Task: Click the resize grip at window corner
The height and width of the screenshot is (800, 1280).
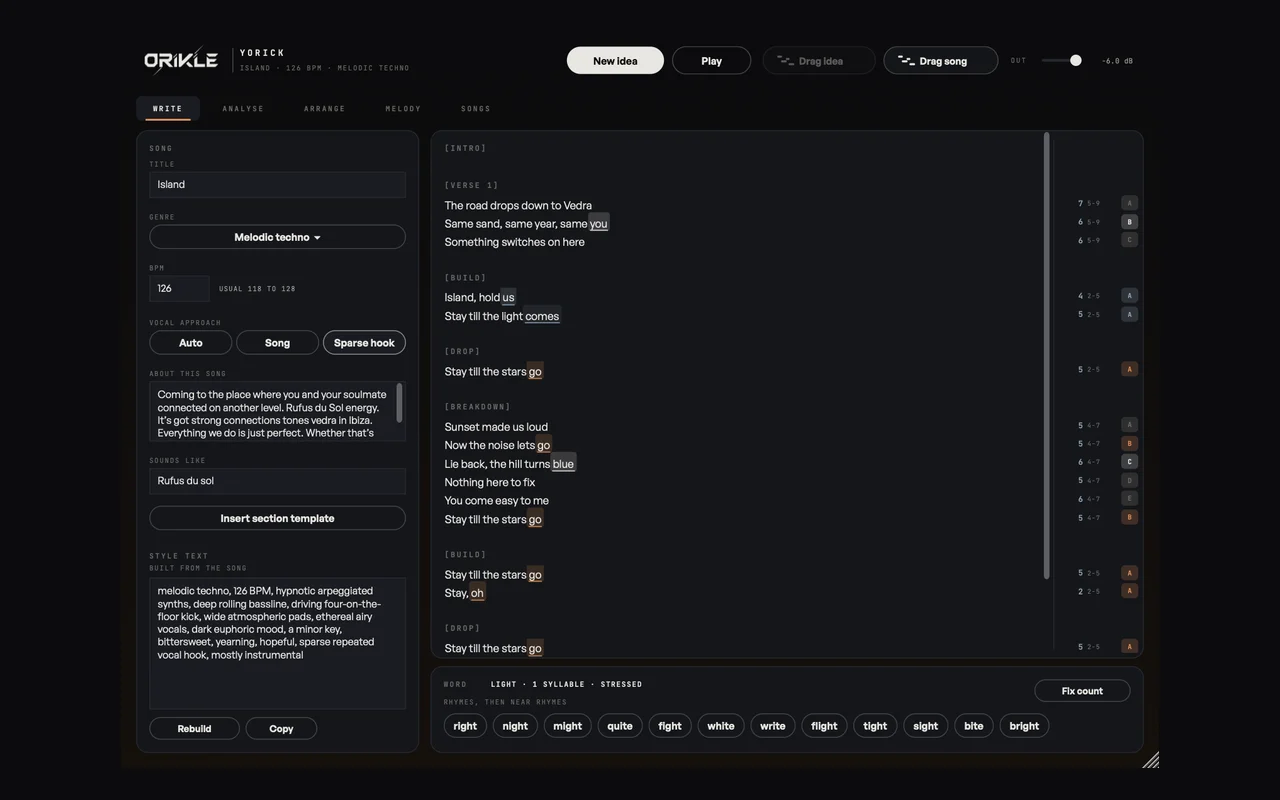Action: coord(1150,760)
